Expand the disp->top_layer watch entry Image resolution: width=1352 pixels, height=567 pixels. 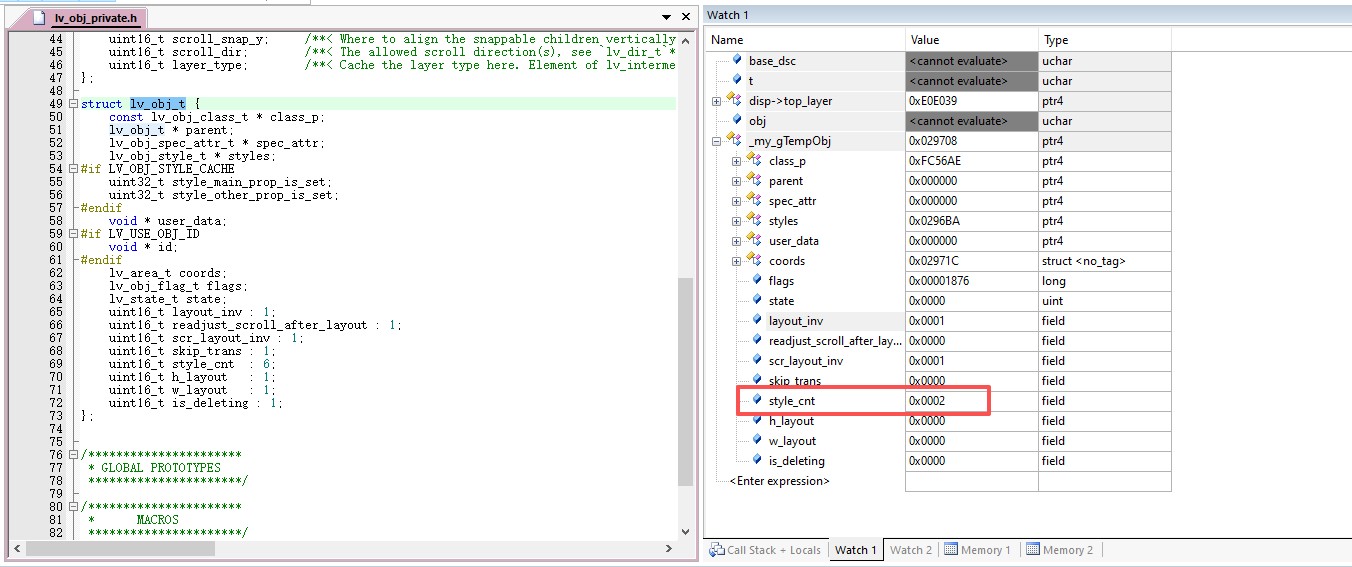point(716,101)
